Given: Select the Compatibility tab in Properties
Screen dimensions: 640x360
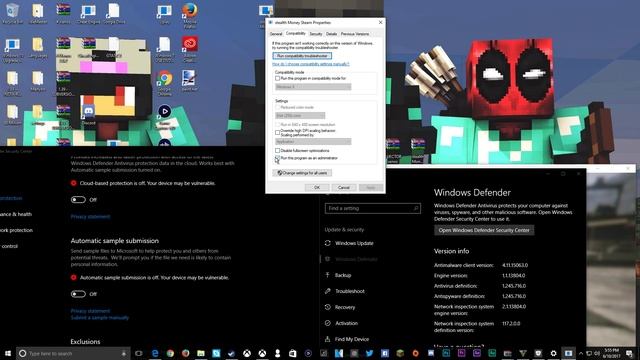Looking at the screenshot, I should click(x=296, y=33).
